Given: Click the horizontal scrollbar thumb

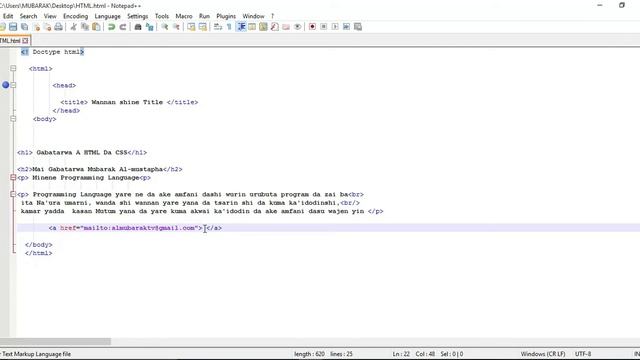Looking at the screenshot, I should 55,341.
